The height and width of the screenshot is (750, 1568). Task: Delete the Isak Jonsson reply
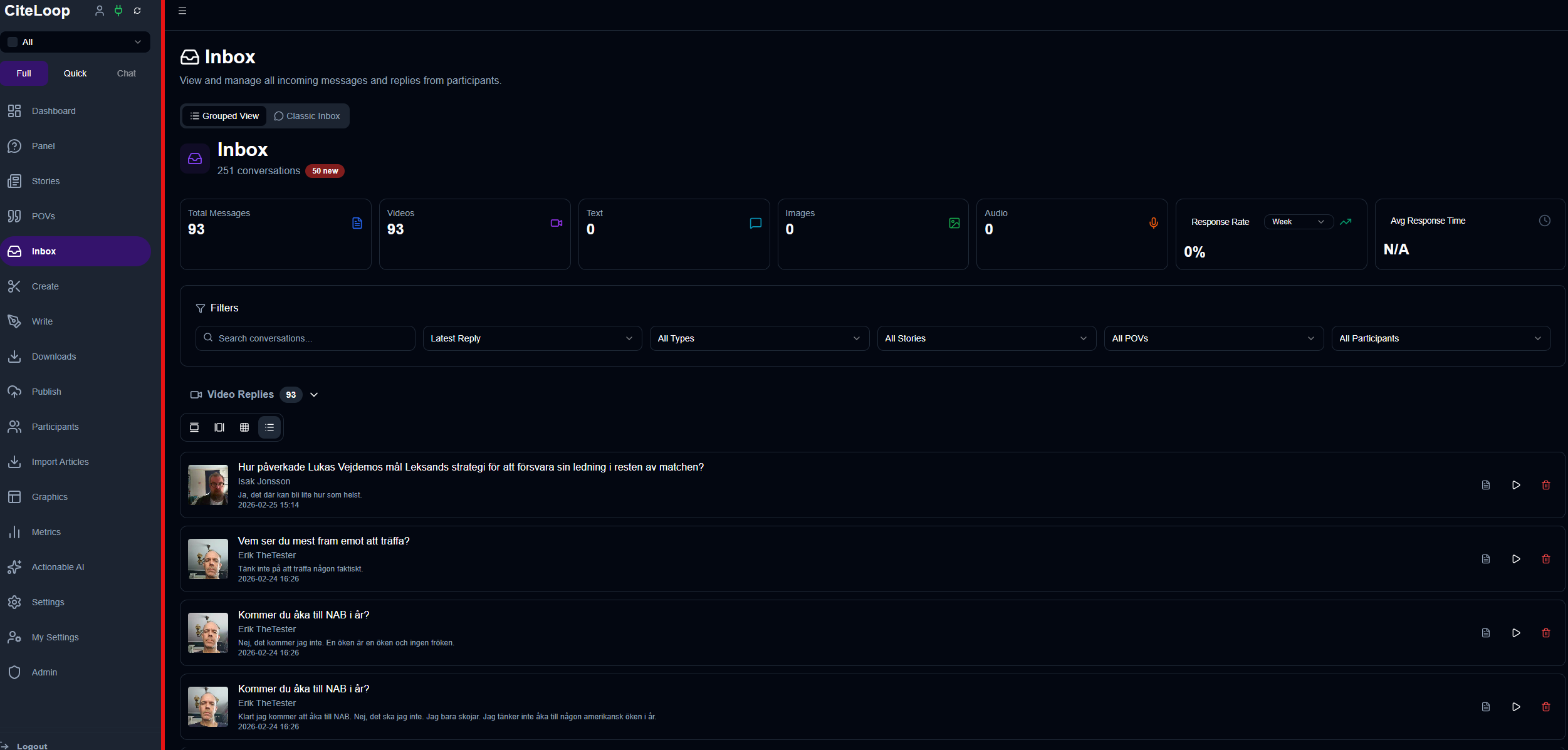[x=1546, y=485]
